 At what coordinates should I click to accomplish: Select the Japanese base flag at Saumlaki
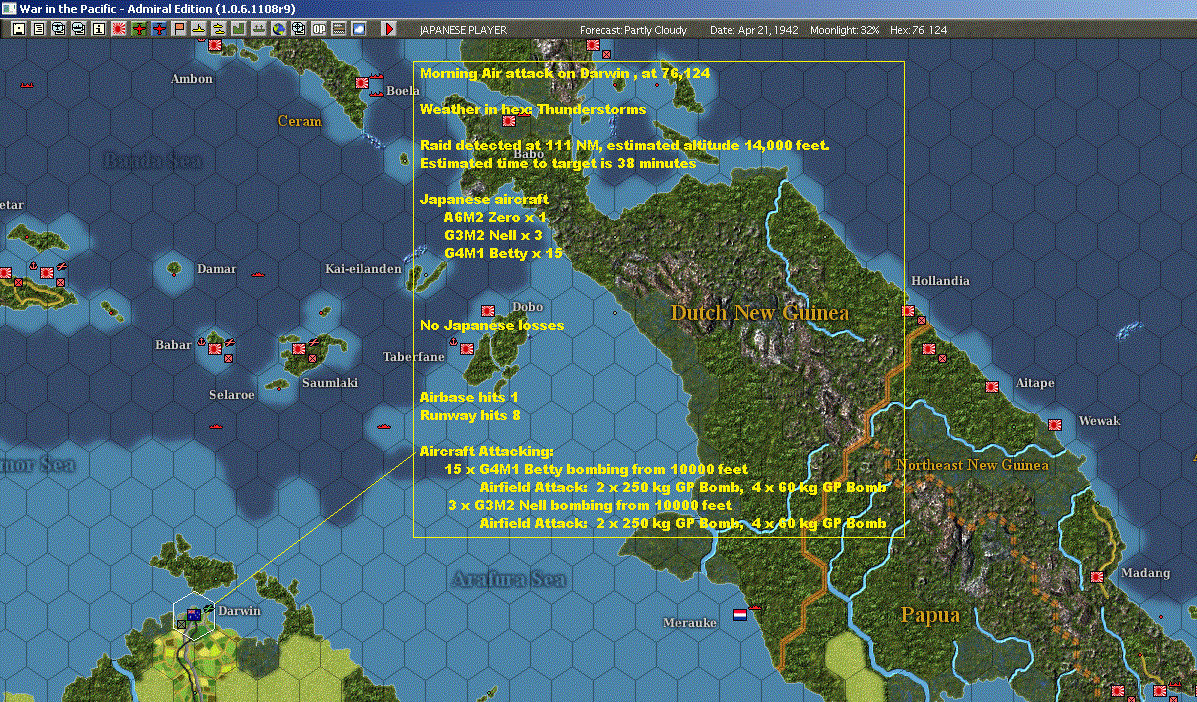pos(299,349)
